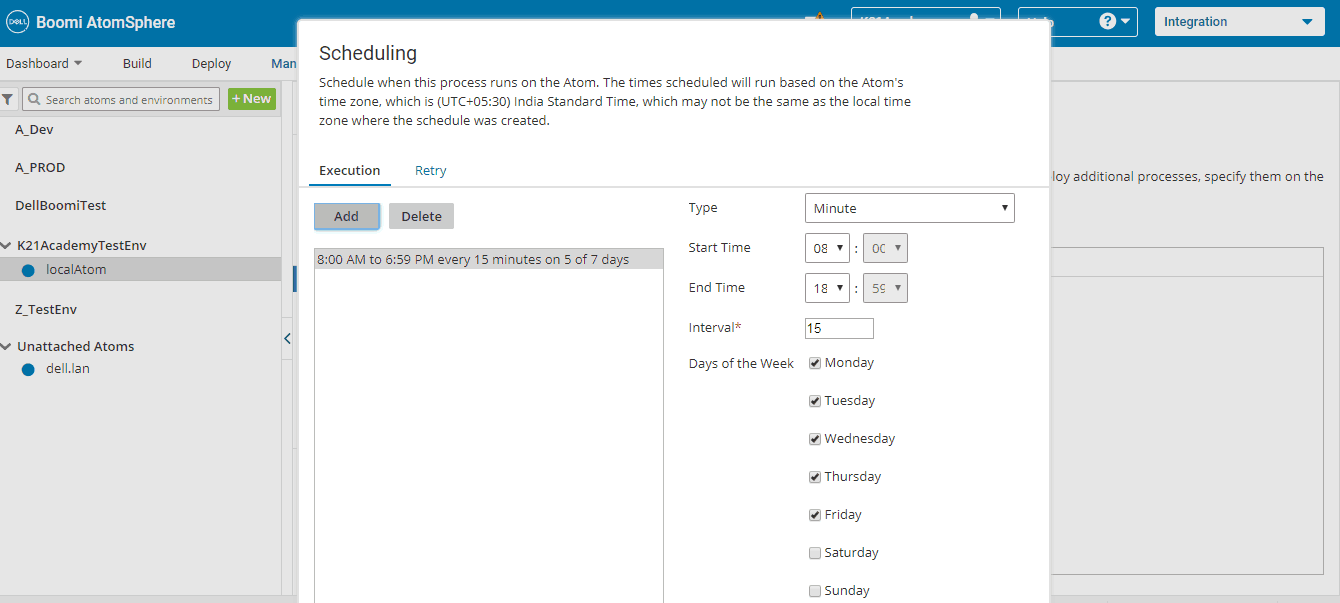1340x603 pixels.
Task: Collapse the sidebar with the left chevron
Action: [287, 339]
